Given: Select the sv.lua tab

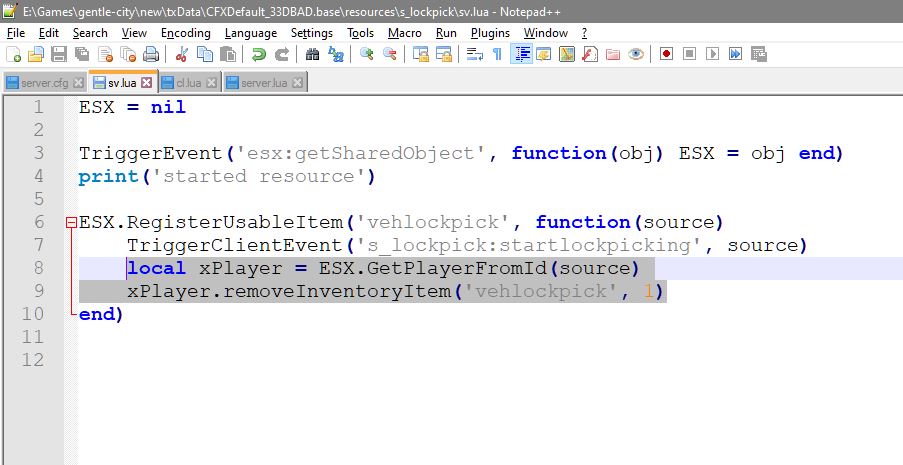Looking at the screenshot, I should (x=122, y=83).
